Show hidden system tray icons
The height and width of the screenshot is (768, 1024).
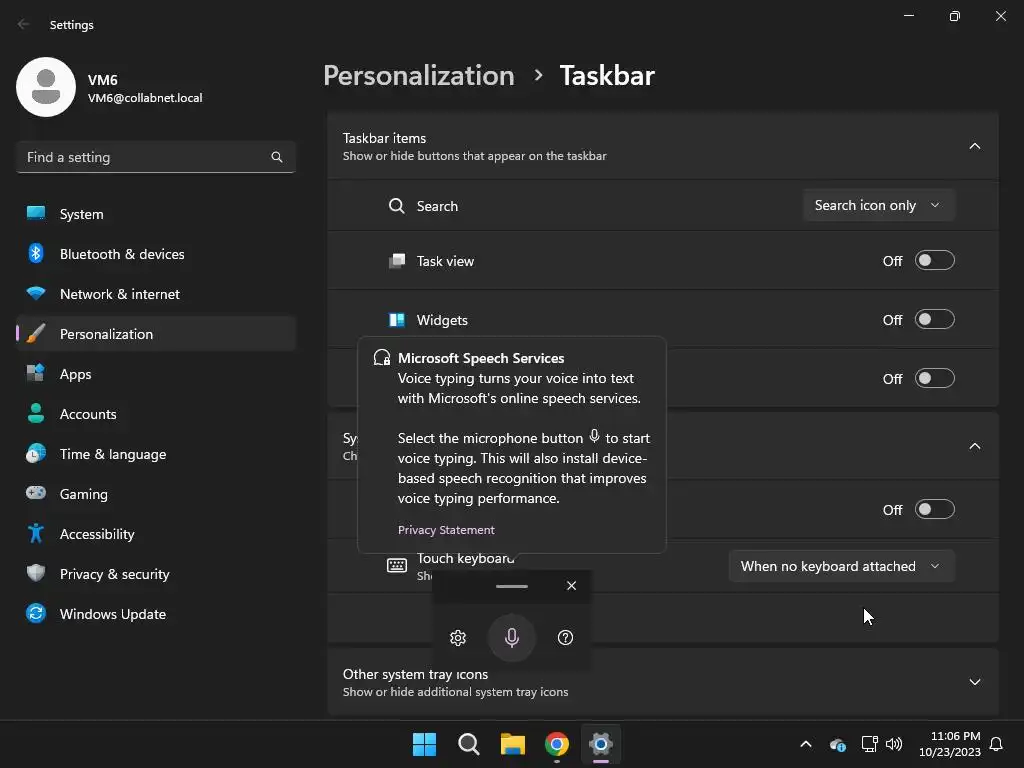click(x=806, y=744)
